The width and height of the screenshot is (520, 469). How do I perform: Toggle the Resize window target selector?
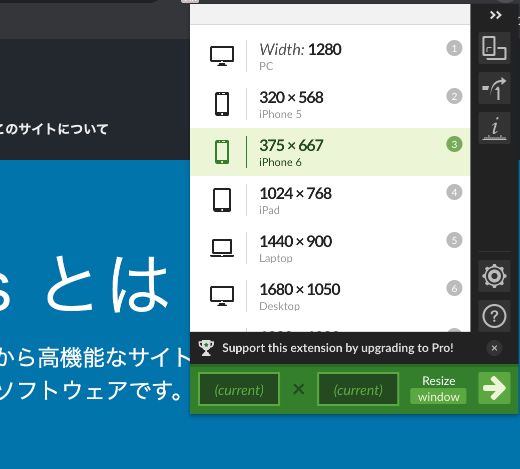click(438, 389)
